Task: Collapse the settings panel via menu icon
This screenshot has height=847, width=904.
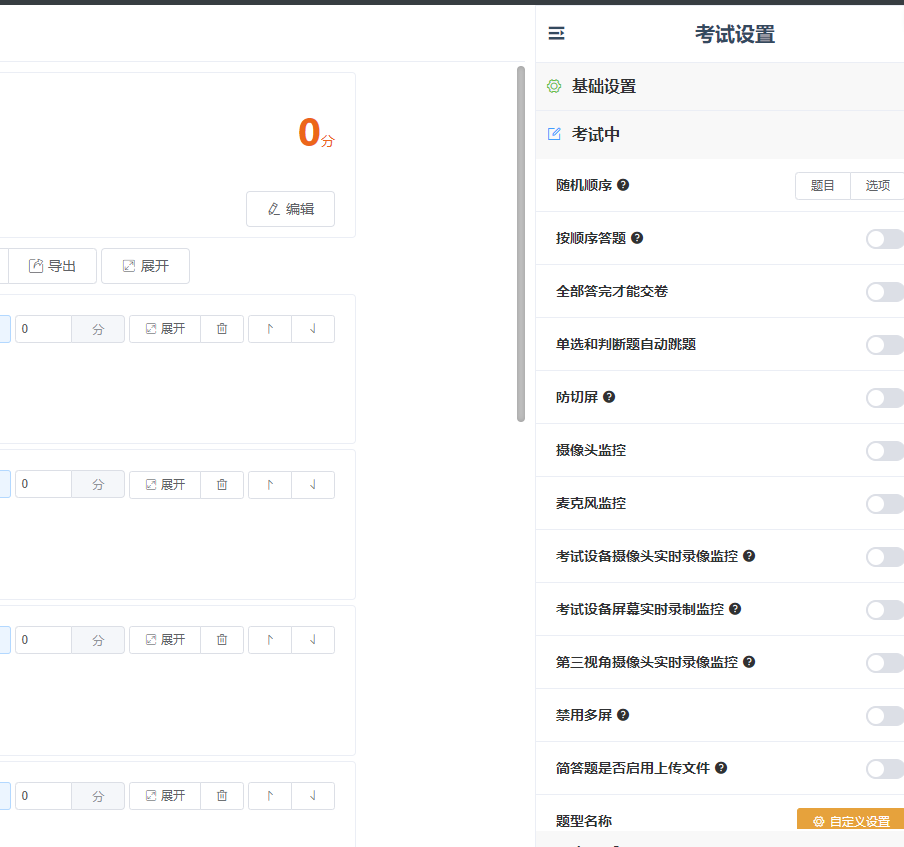Action: pyautogui.click(x=556, y=33)
